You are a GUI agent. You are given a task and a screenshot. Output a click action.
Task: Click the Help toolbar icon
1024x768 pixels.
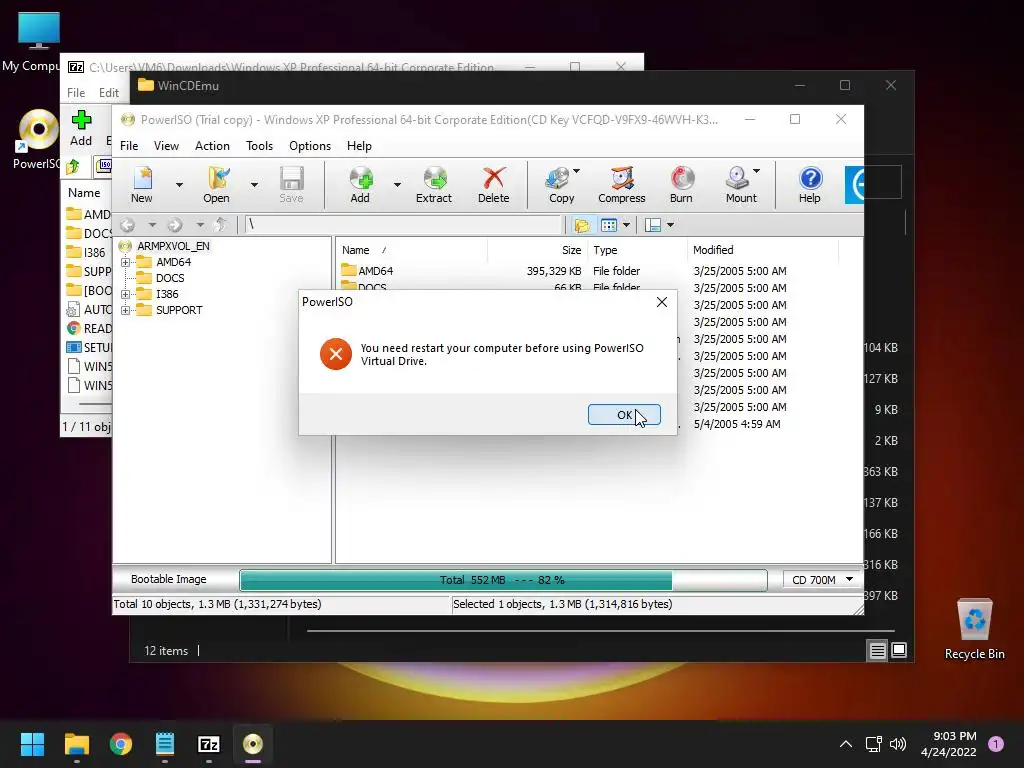point(810,185)
